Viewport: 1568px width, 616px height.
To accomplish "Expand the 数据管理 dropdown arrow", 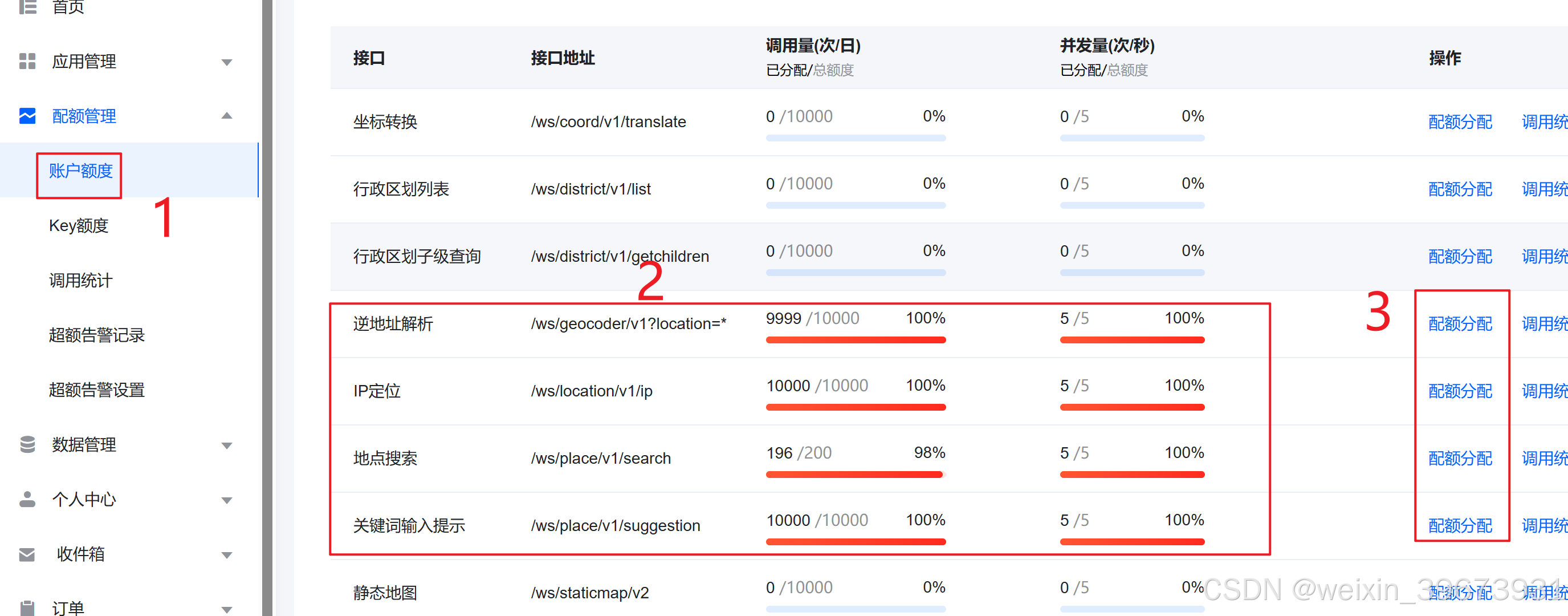I will (x=226, y=445).
